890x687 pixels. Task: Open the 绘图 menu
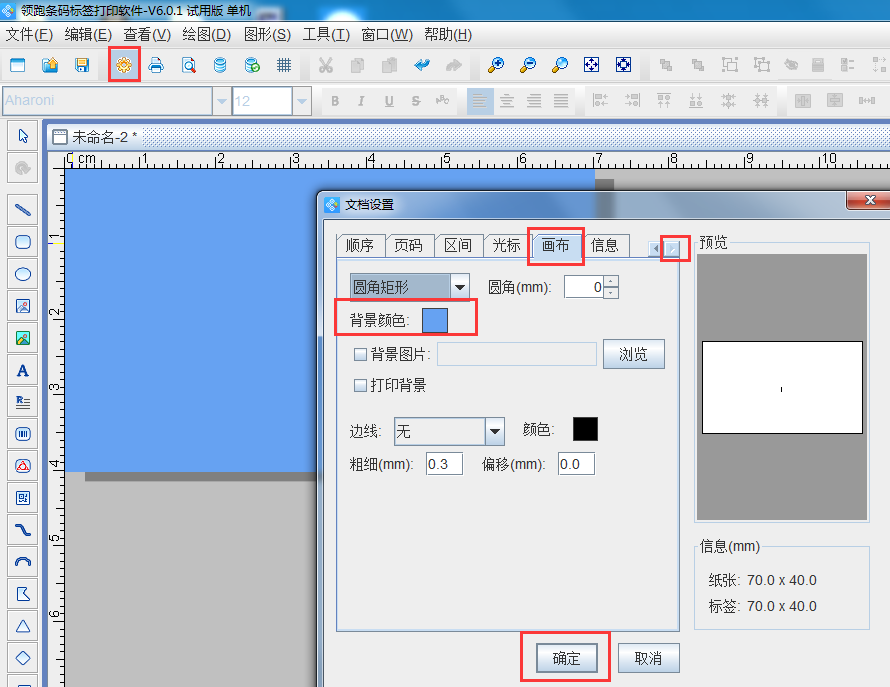coord(205,34)
